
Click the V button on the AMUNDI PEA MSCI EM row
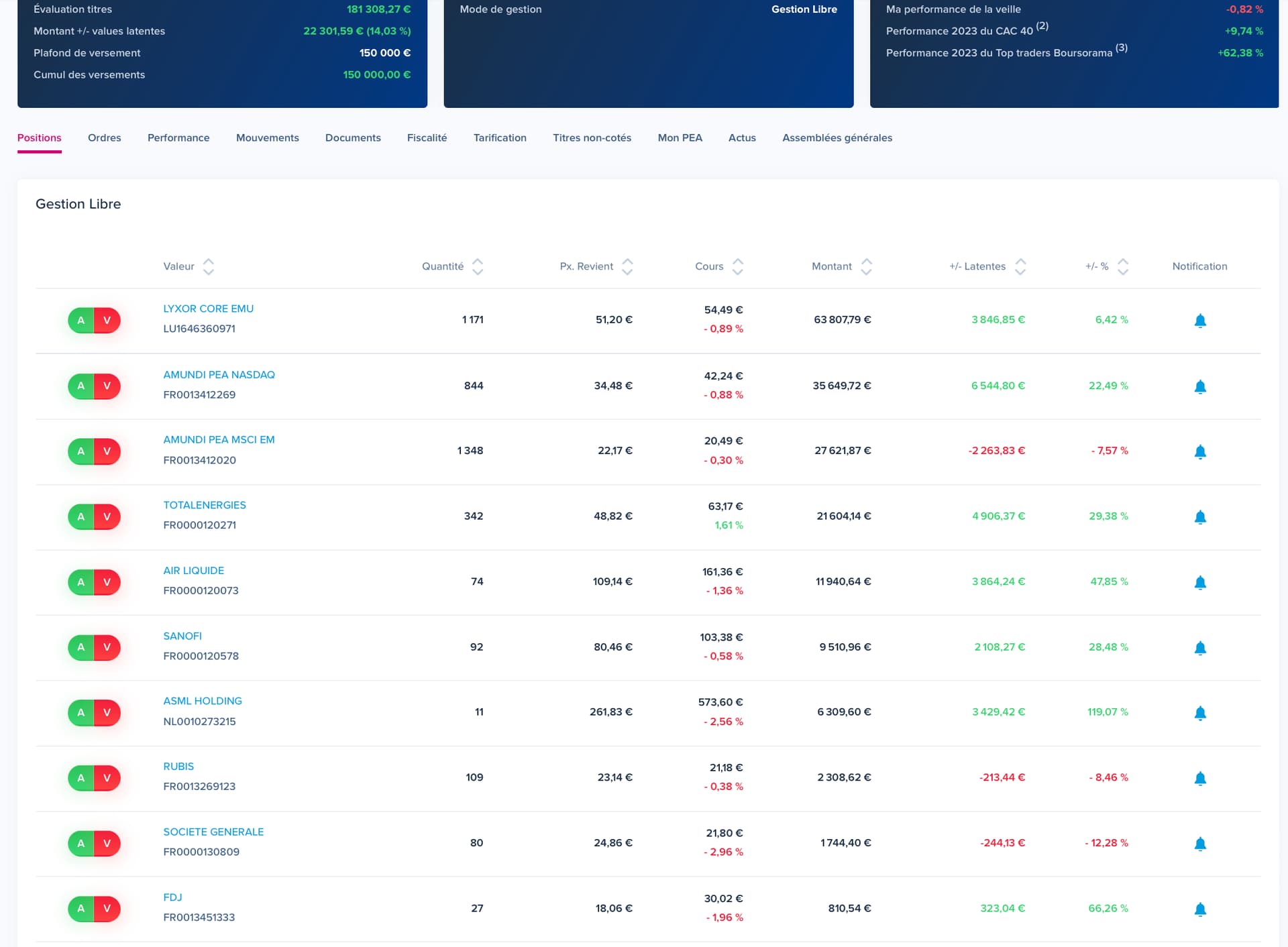pyautogui.click(x=107, y=451)
